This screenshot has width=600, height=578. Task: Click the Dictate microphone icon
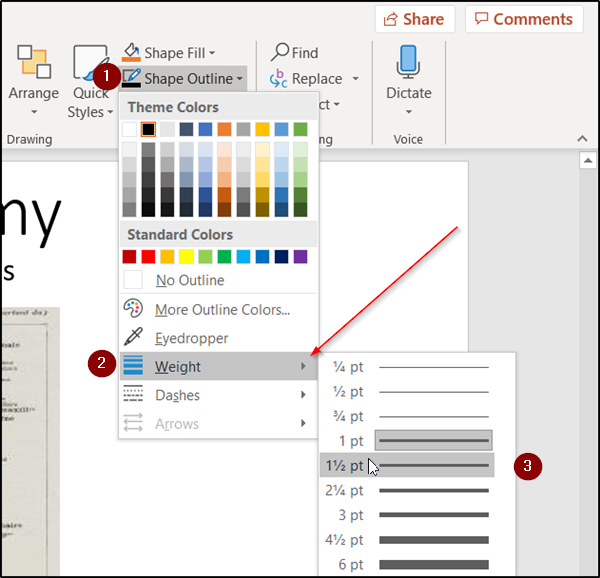point(408,62)
